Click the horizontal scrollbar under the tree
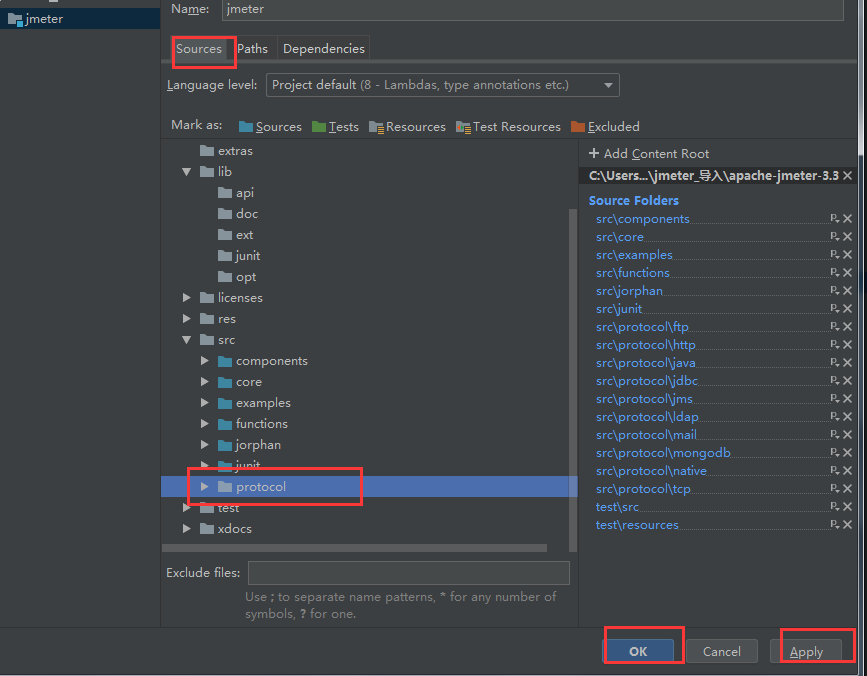 pos(354,548)
